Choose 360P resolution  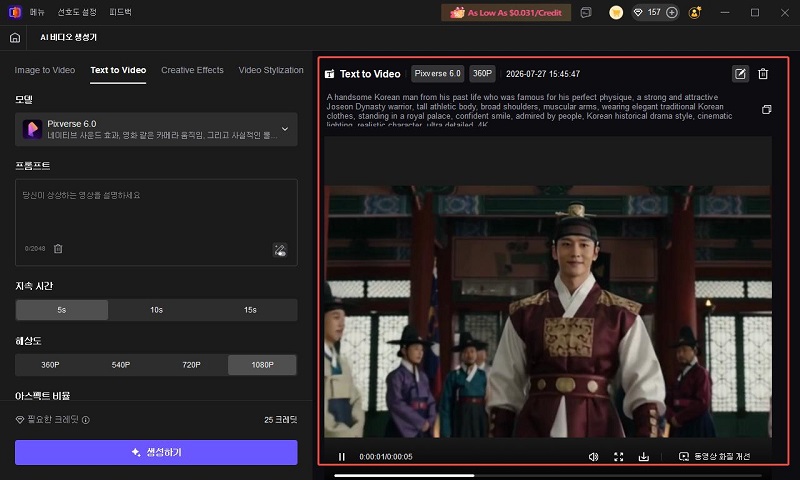(x=50, y=365)
